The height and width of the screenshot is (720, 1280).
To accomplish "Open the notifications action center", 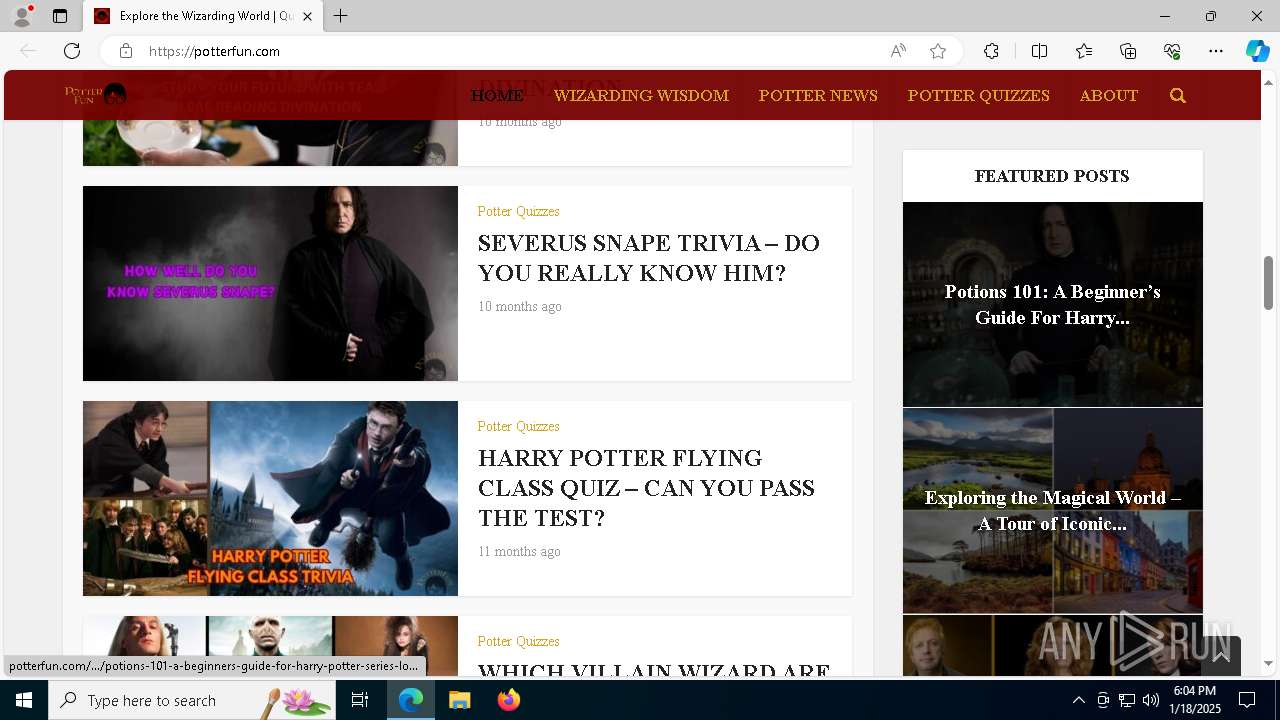I will click(1247, 700).
